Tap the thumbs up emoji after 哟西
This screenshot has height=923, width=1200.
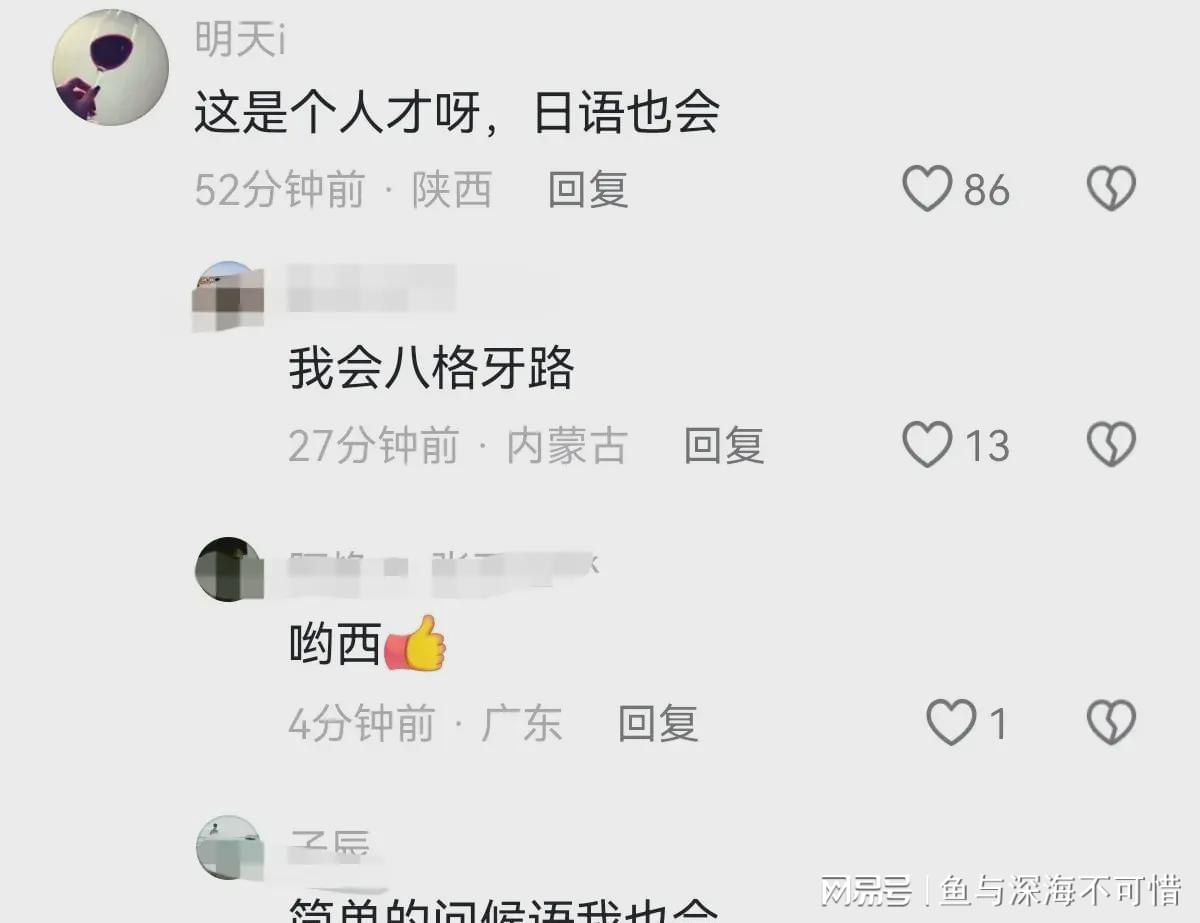[x=415, y=643]
